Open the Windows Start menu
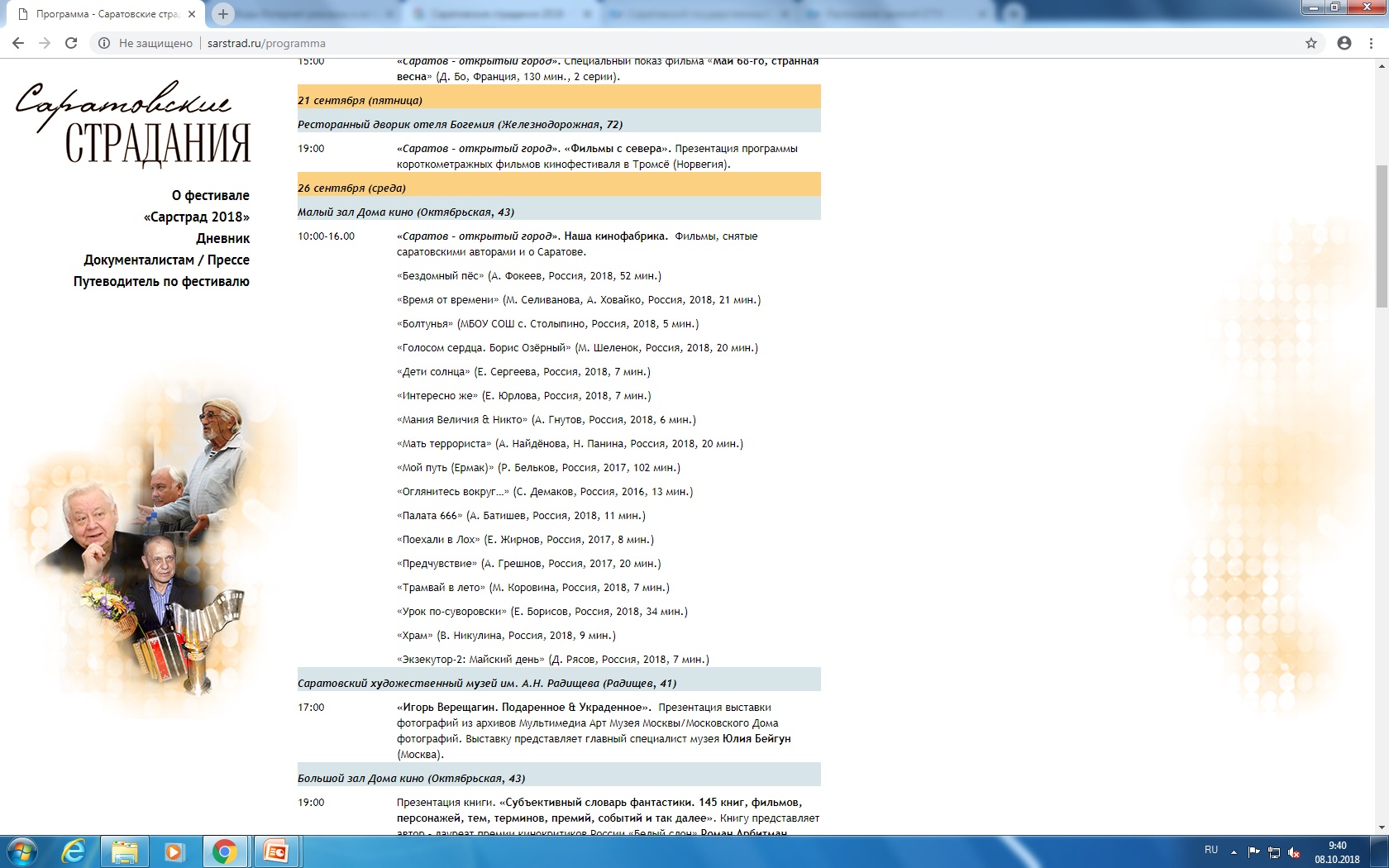This screenshot has width=1389, height=868. [22, 851]
